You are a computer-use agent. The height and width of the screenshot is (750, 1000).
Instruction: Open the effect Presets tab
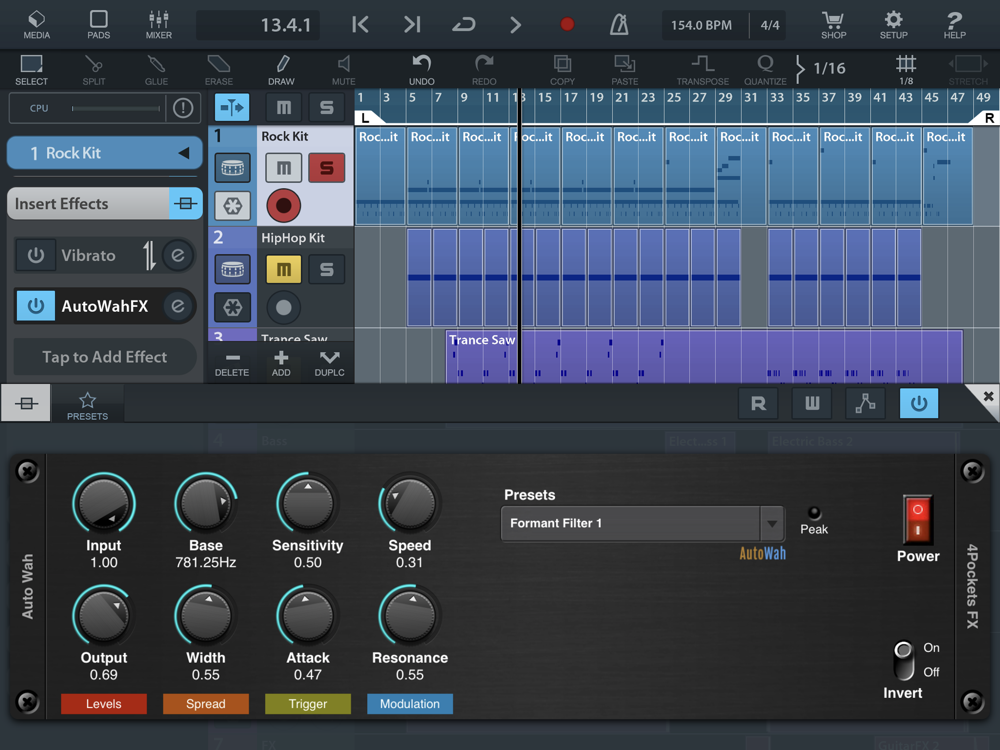pyautogui.click(x=87, y=406)
